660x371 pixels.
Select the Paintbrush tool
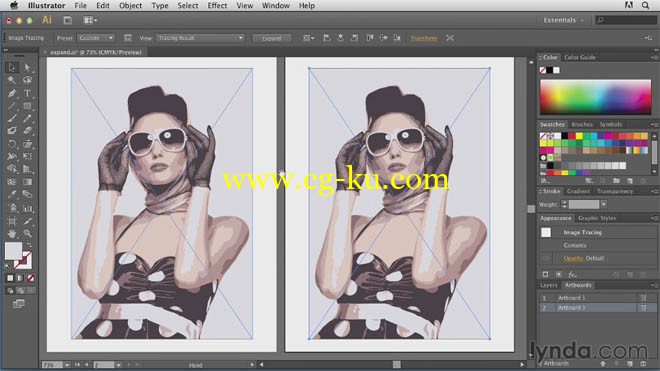[x=12, y=118]
